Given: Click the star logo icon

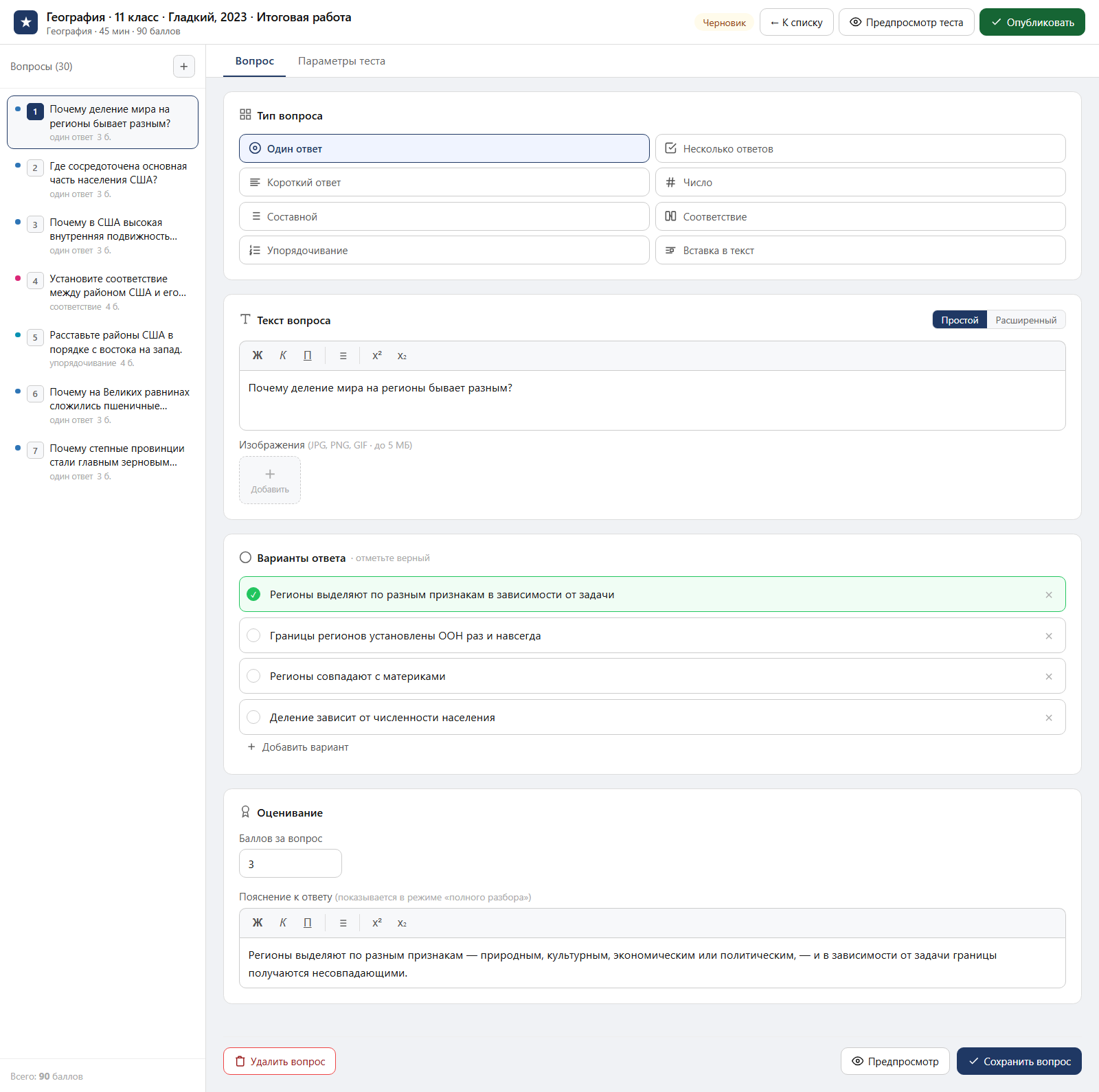Looking at the screenshot, I should [26, 23].
